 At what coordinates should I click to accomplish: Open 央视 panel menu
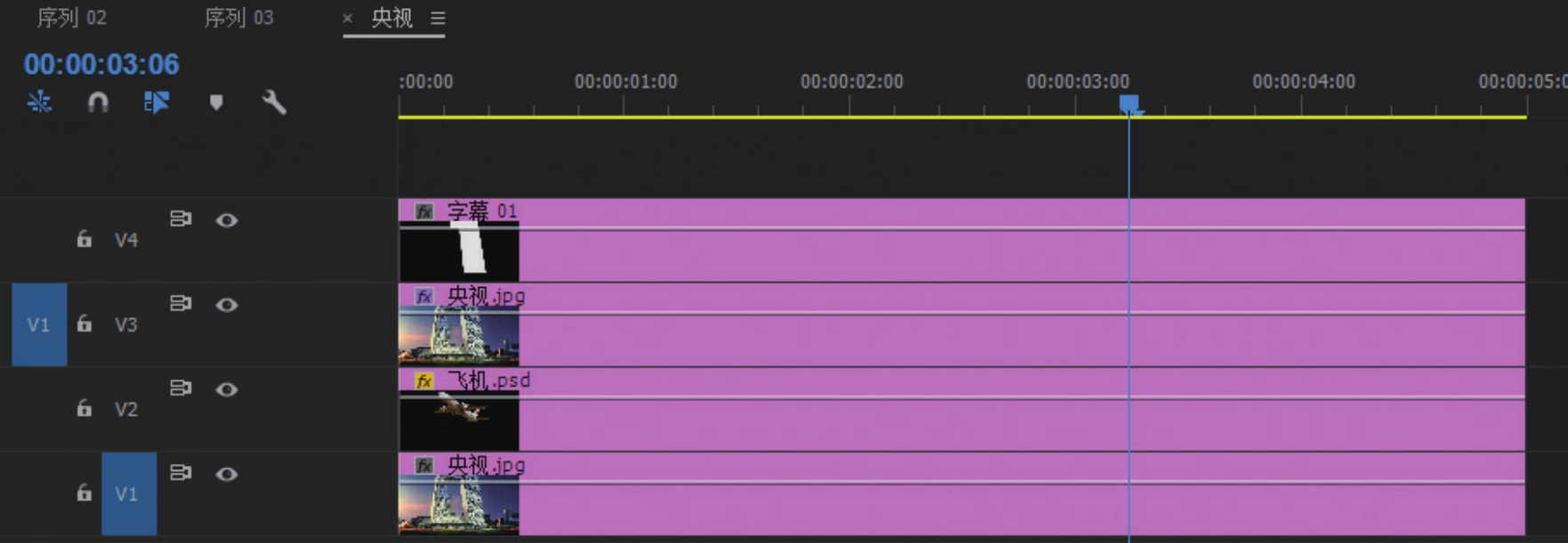tap(438, 18)
